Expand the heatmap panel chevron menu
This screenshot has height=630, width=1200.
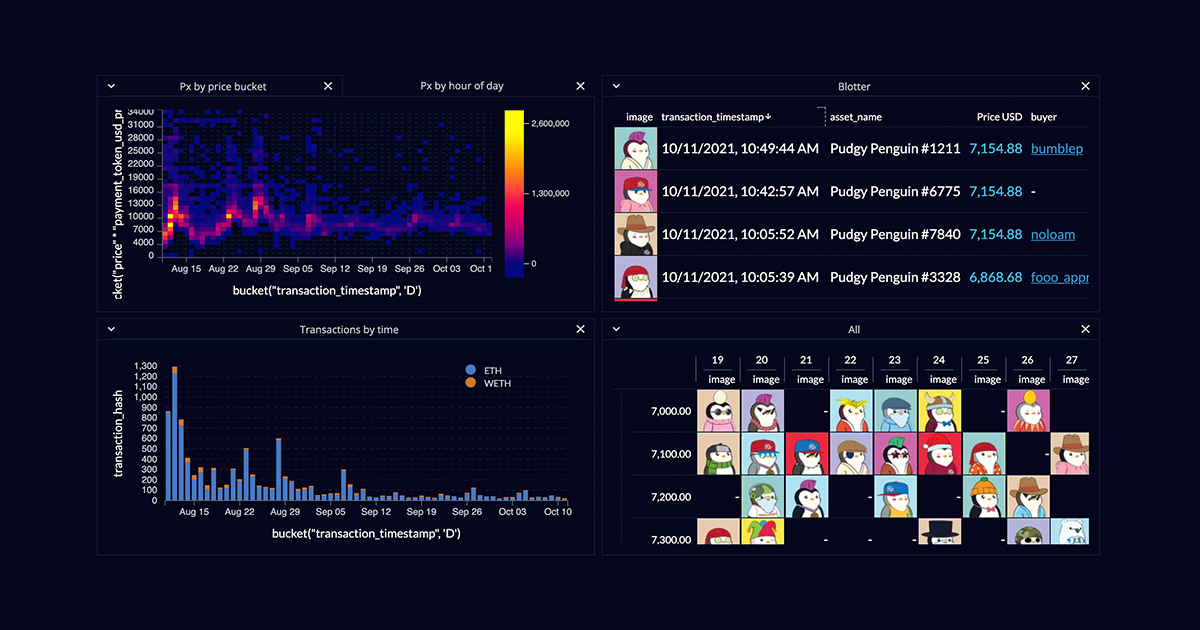(111, 86)
